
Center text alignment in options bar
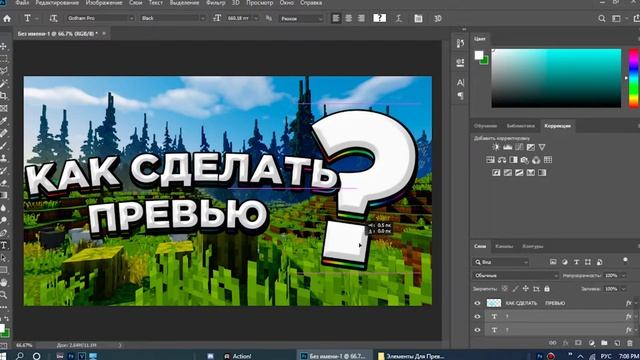click(348, 18)
